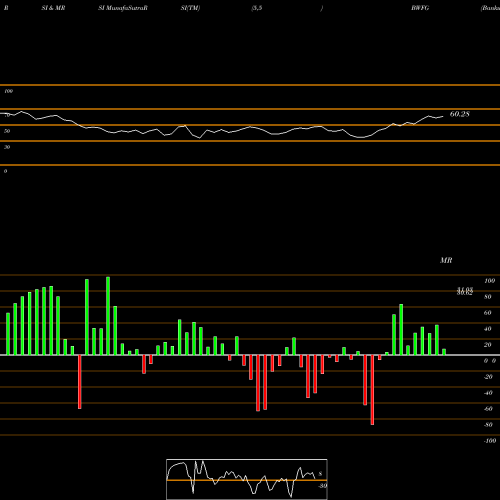Click the SI & MR header label

53,8
